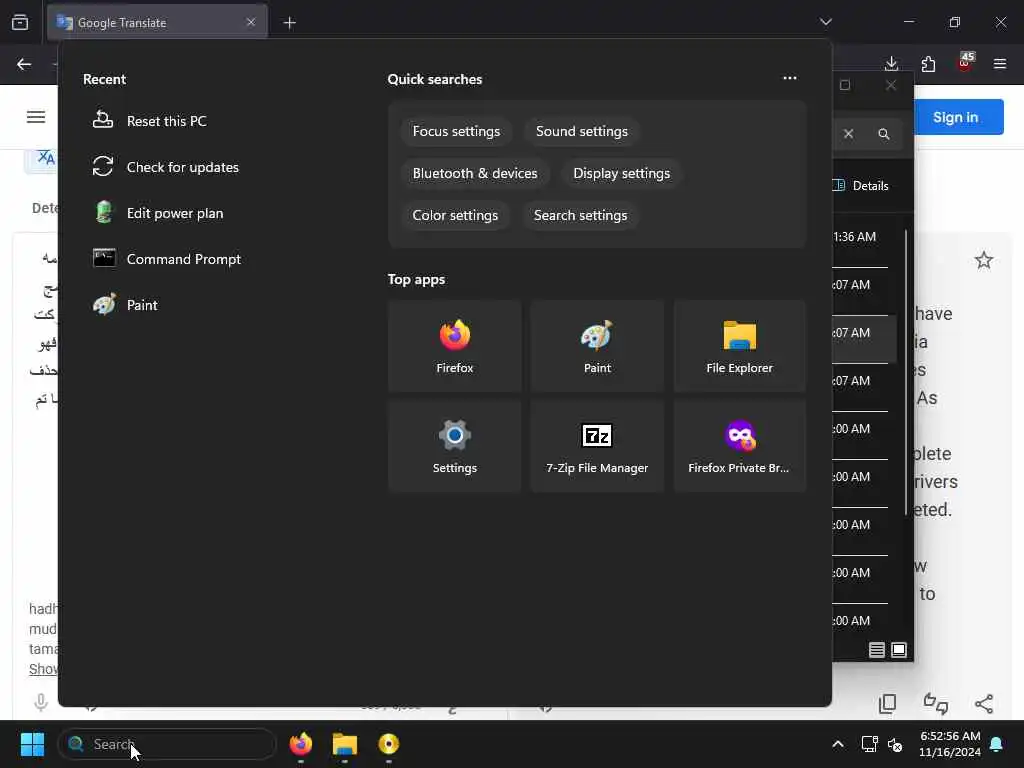Screen dimensions: 1024x768
Task: Switch to the Google Translate tab
Action: (157, 22)
